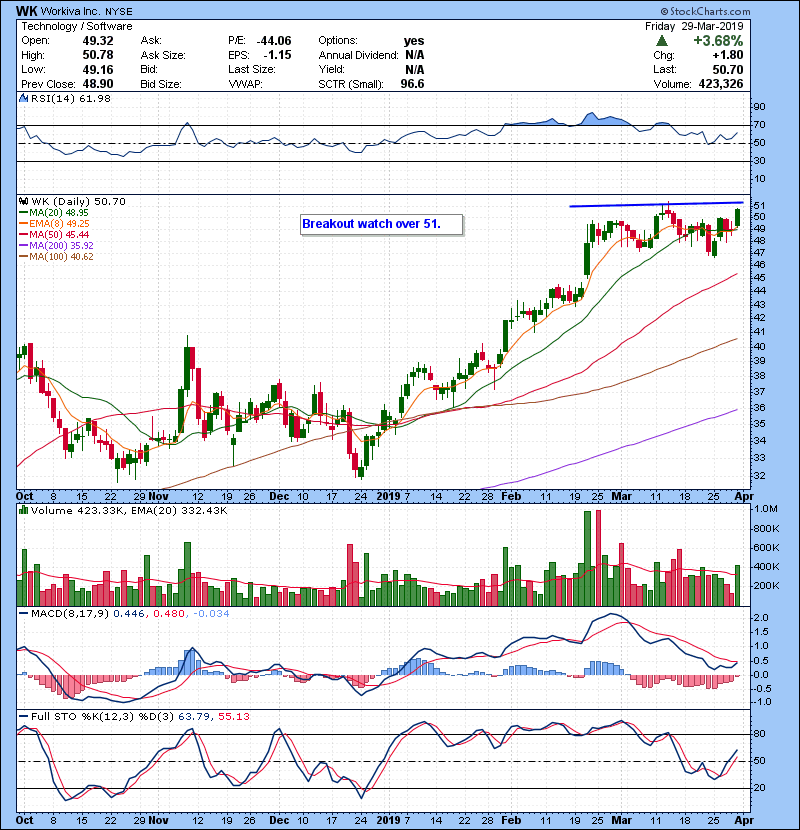Viewport: 800px width, 830px height.
Task: Click the Low 49.16 value
Action: pyautogui.click(x=98, y=69)
